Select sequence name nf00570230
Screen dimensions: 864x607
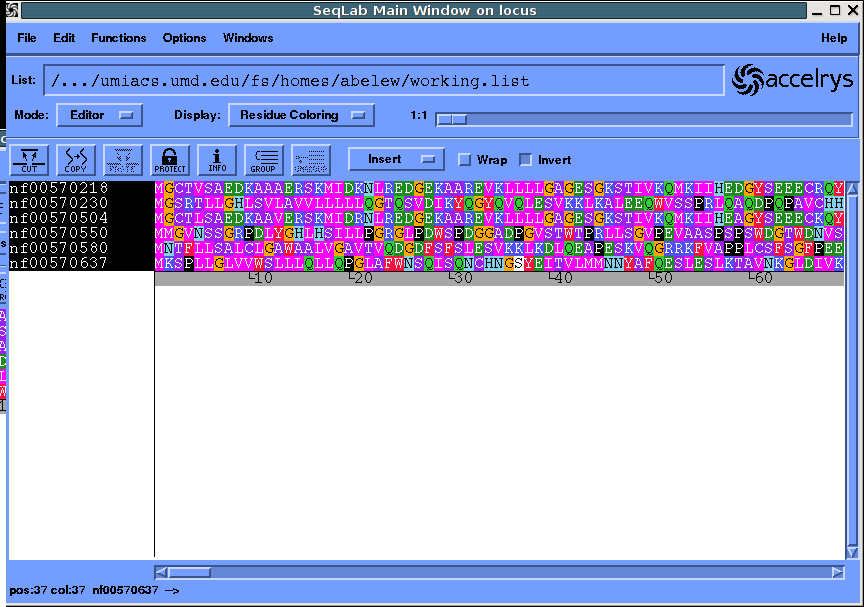(x=58, y=203)
